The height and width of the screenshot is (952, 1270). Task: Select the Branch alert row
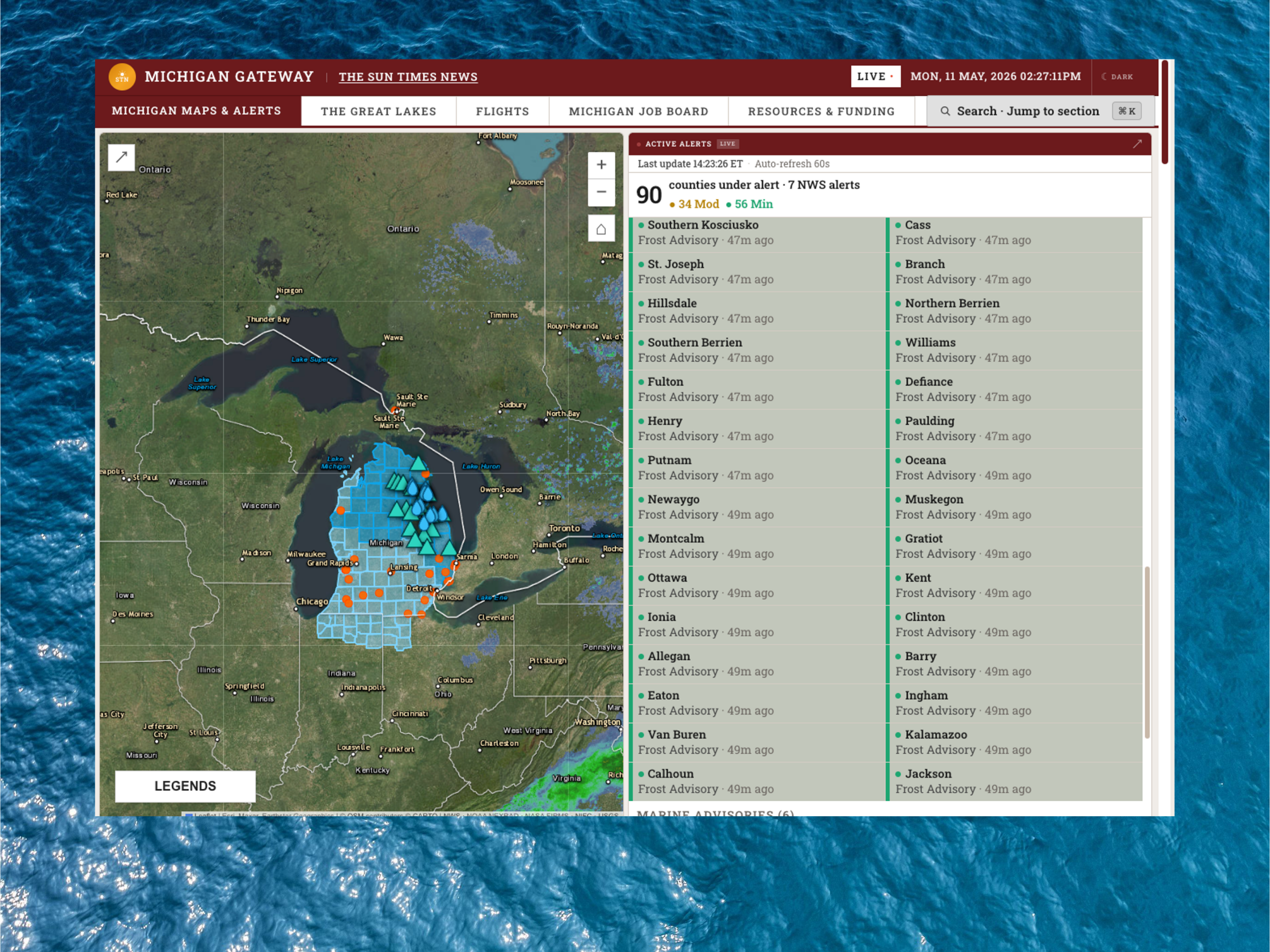(1015, 272)
